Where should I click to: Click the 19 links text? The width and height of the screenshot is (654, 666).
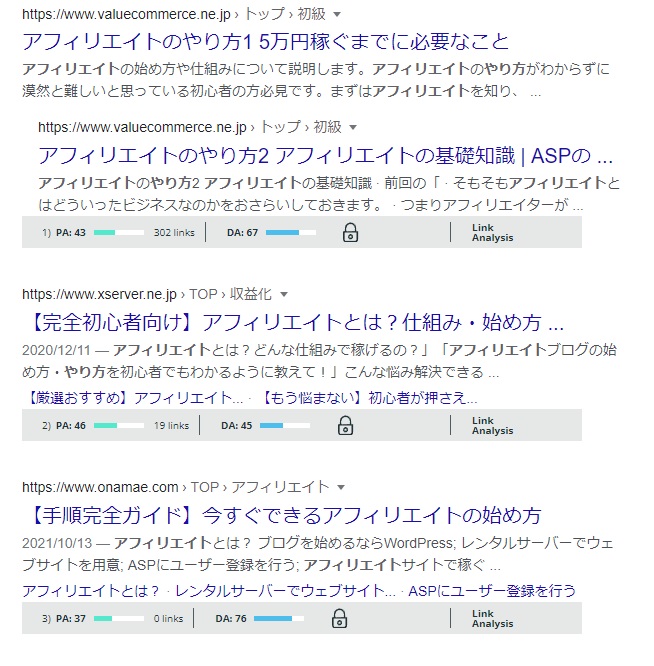[172, 426]
